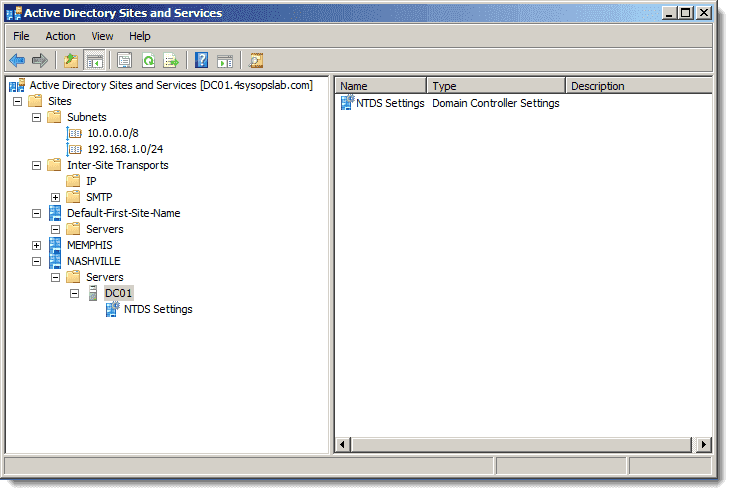Click the NASHVILLE site icon
The width and height of the screenshot is (733, 495).
pyautogui.click(x=55, y=261)
